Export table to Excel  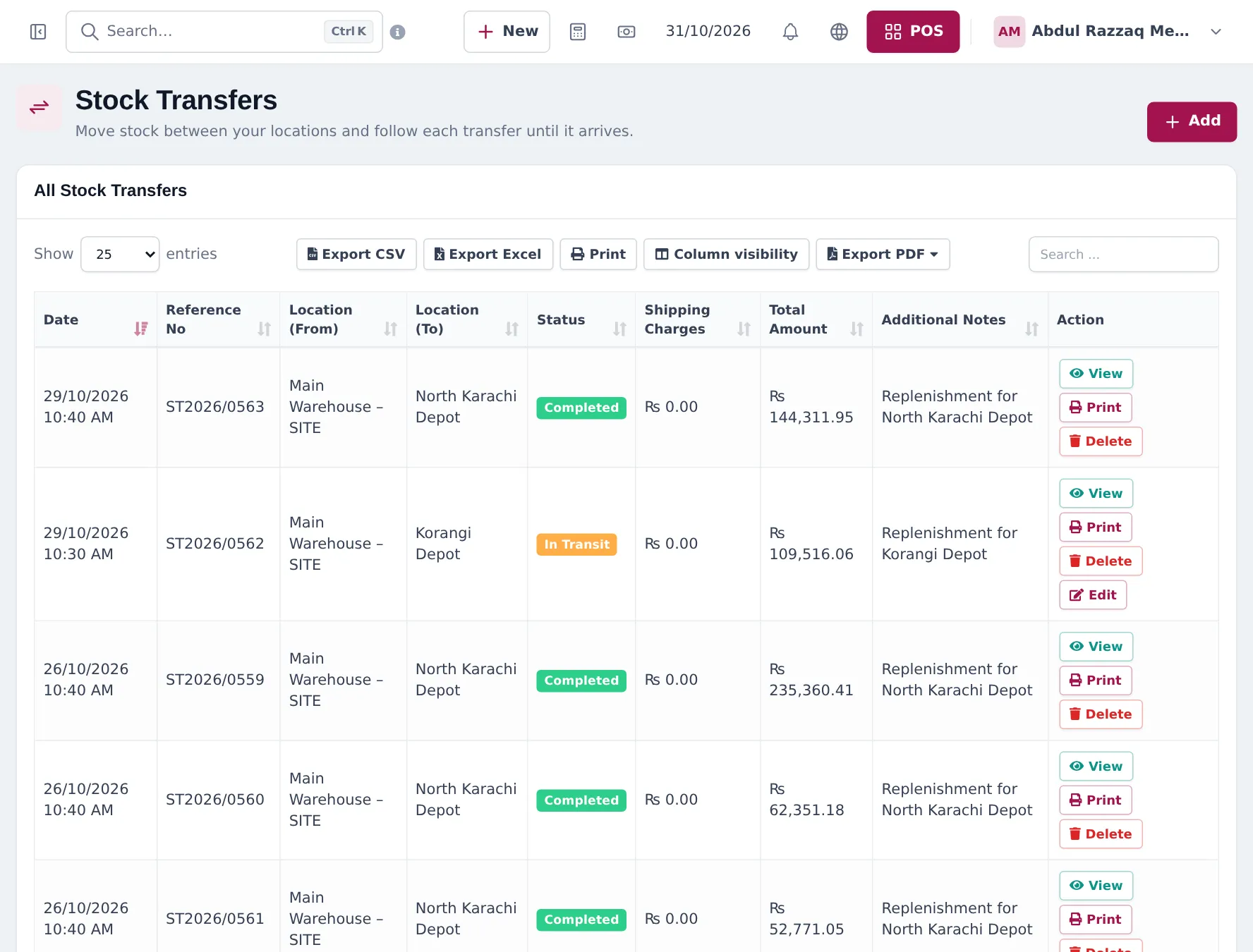(488, 254)
